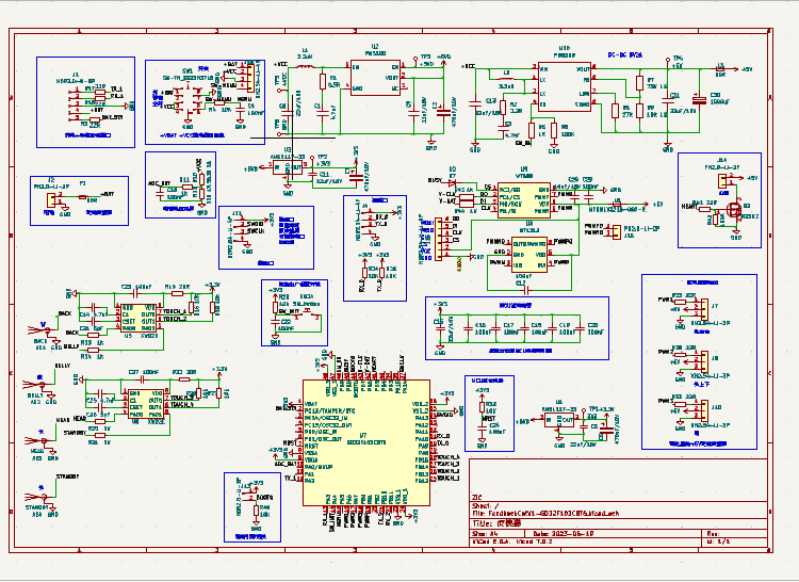Select the U3 AMS1117 regulator symbol
The image size is (799, 582).
pyautogui.click(x=281, y=167)
